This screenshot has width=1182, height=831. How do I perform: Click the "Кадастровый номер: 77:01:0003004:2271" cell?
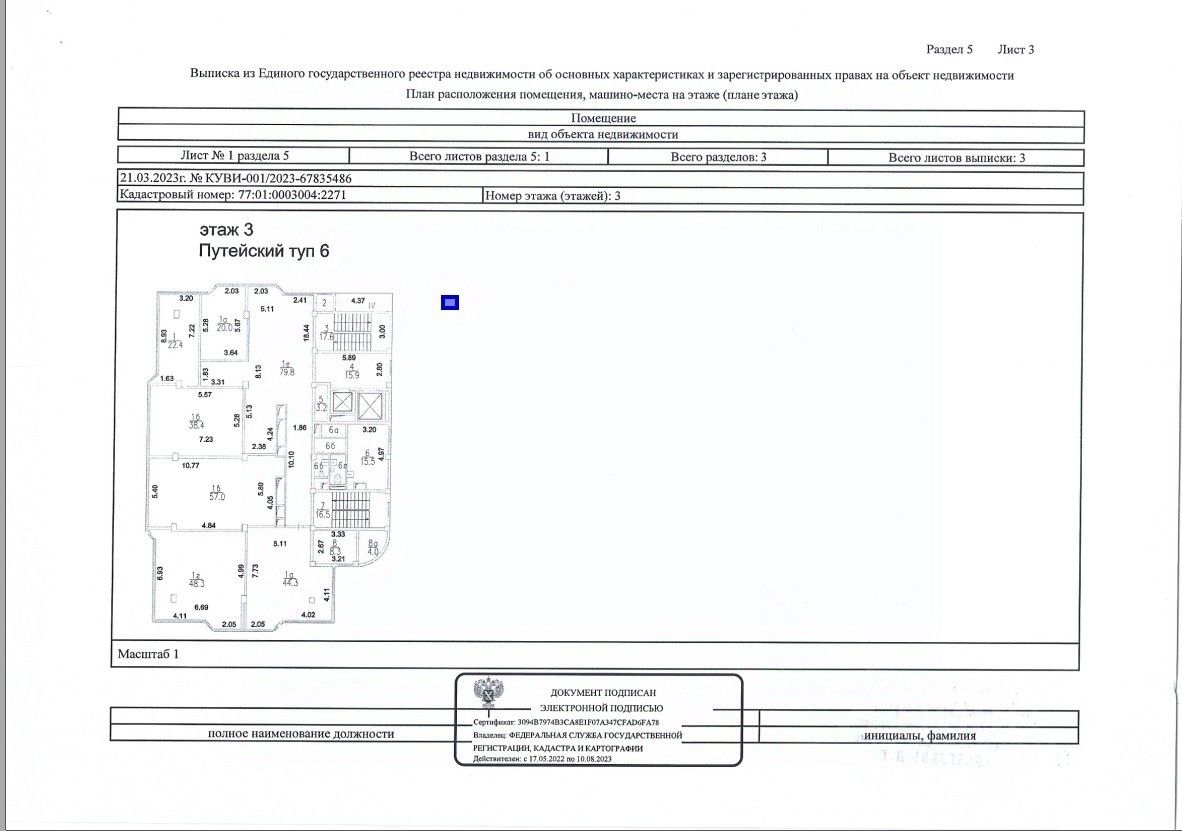pyautogui.click(x=300, y=195)
